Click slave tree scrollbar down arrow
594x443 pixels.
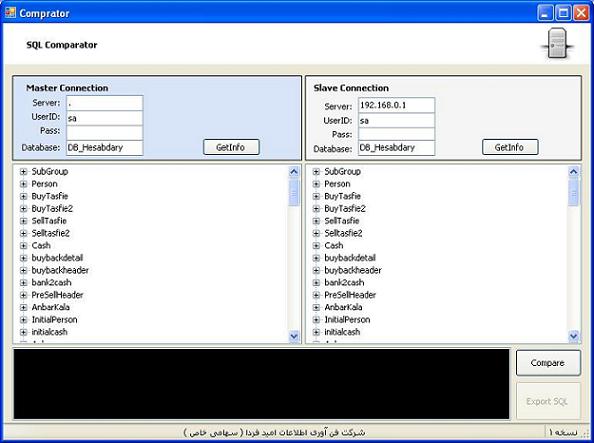[574, 336]
